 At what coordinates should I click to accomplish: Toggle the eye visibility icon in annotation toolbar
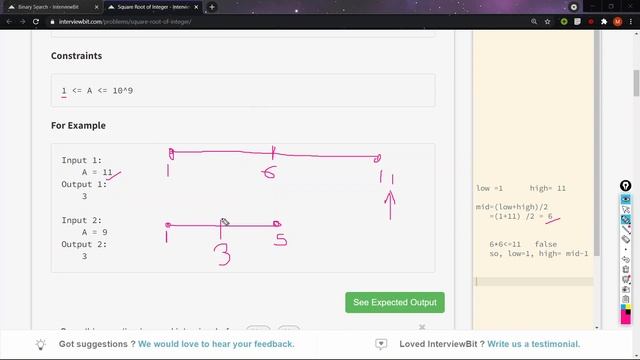625,199
